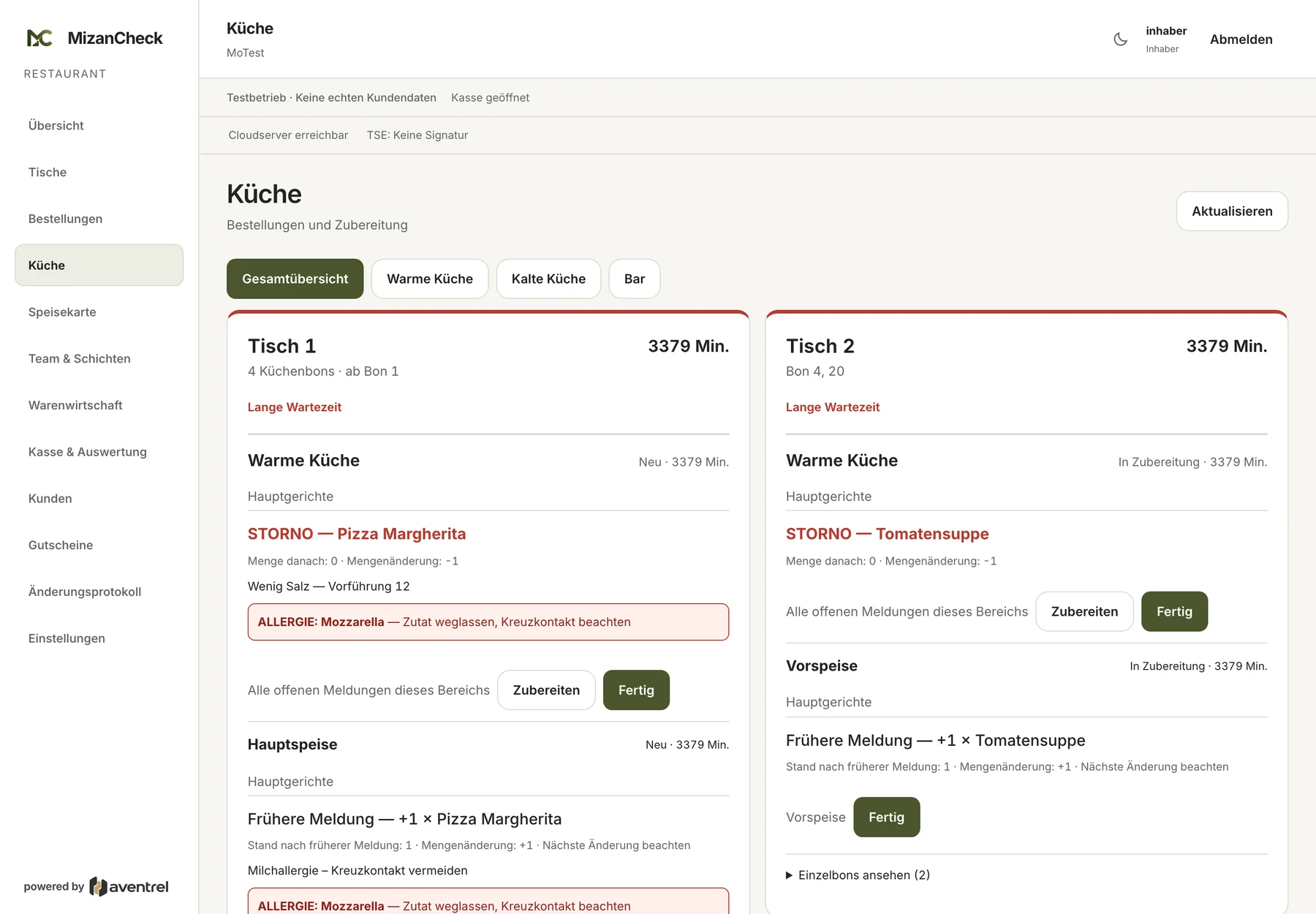Open Team & Schichten
This screenshot has height=914, width=1316.
coord(99,358)
